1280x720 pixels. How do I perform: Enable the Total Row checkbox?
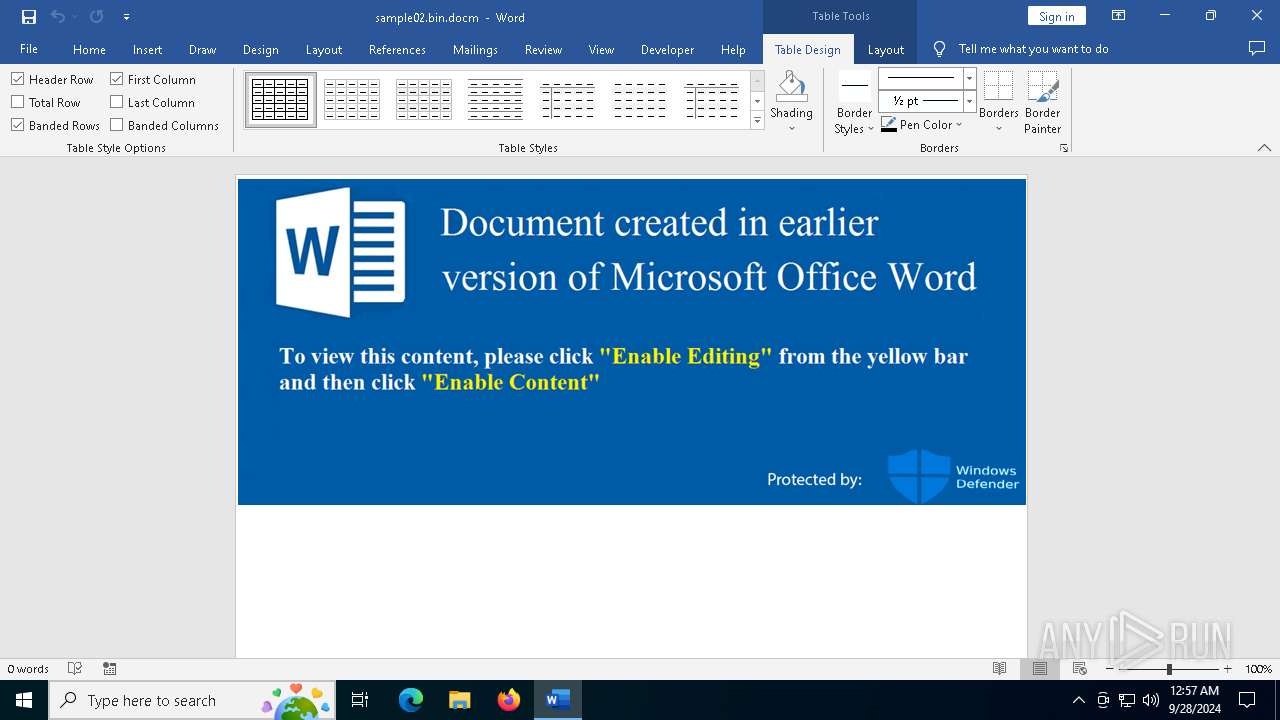tap(18, 102)
